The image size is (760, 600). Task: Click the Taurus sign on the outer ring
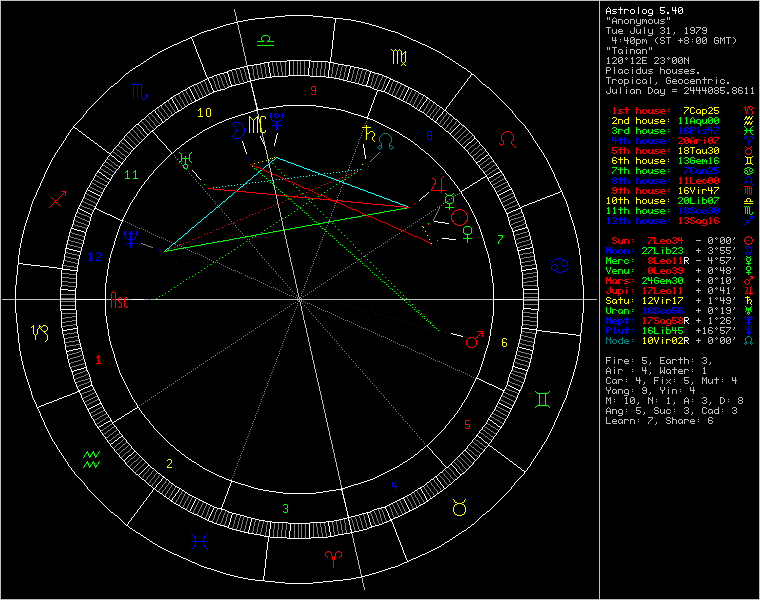tap(459, 507)
